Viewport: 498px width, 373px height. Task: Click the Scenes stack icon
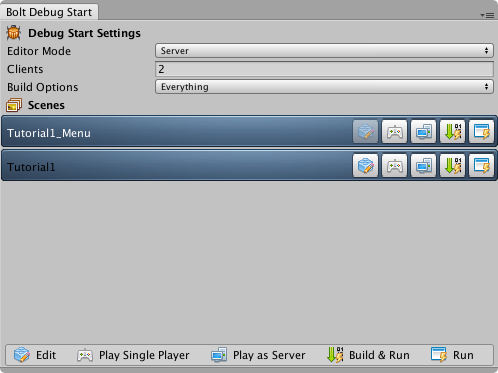pos(14,105)
